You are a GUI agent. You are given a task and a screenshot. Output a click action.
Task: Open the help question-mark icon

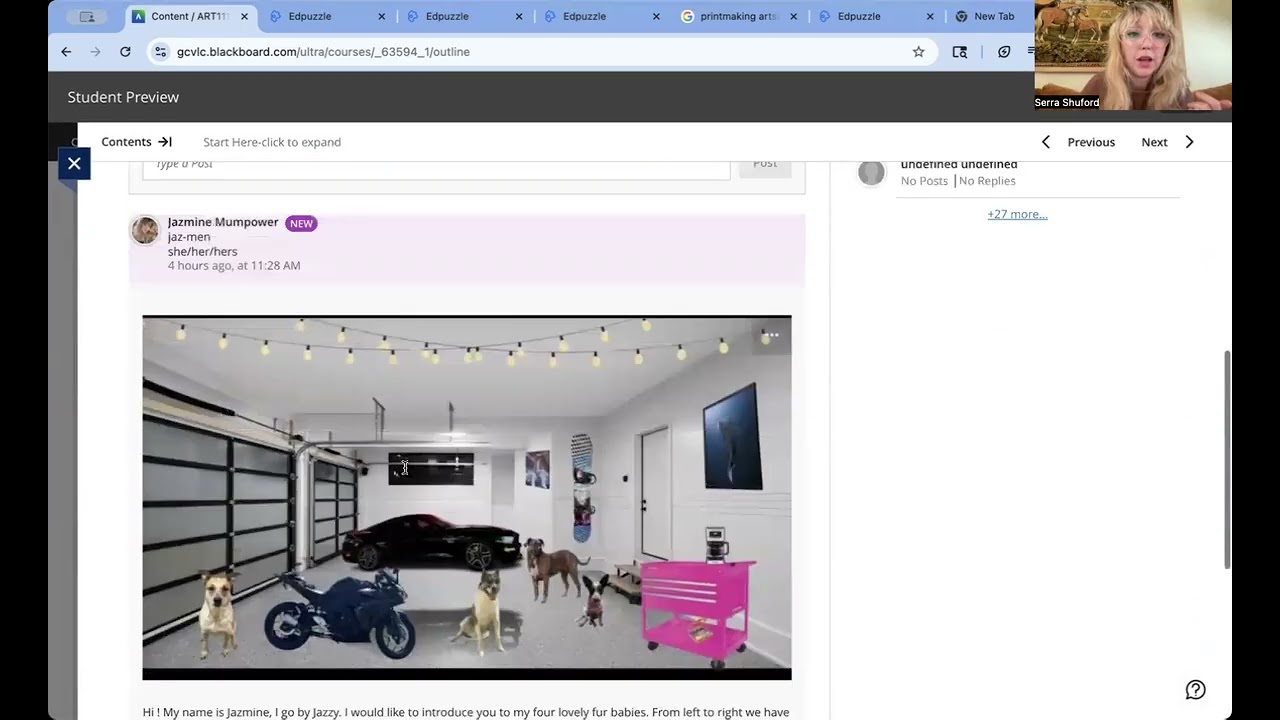pos(1195,690)
